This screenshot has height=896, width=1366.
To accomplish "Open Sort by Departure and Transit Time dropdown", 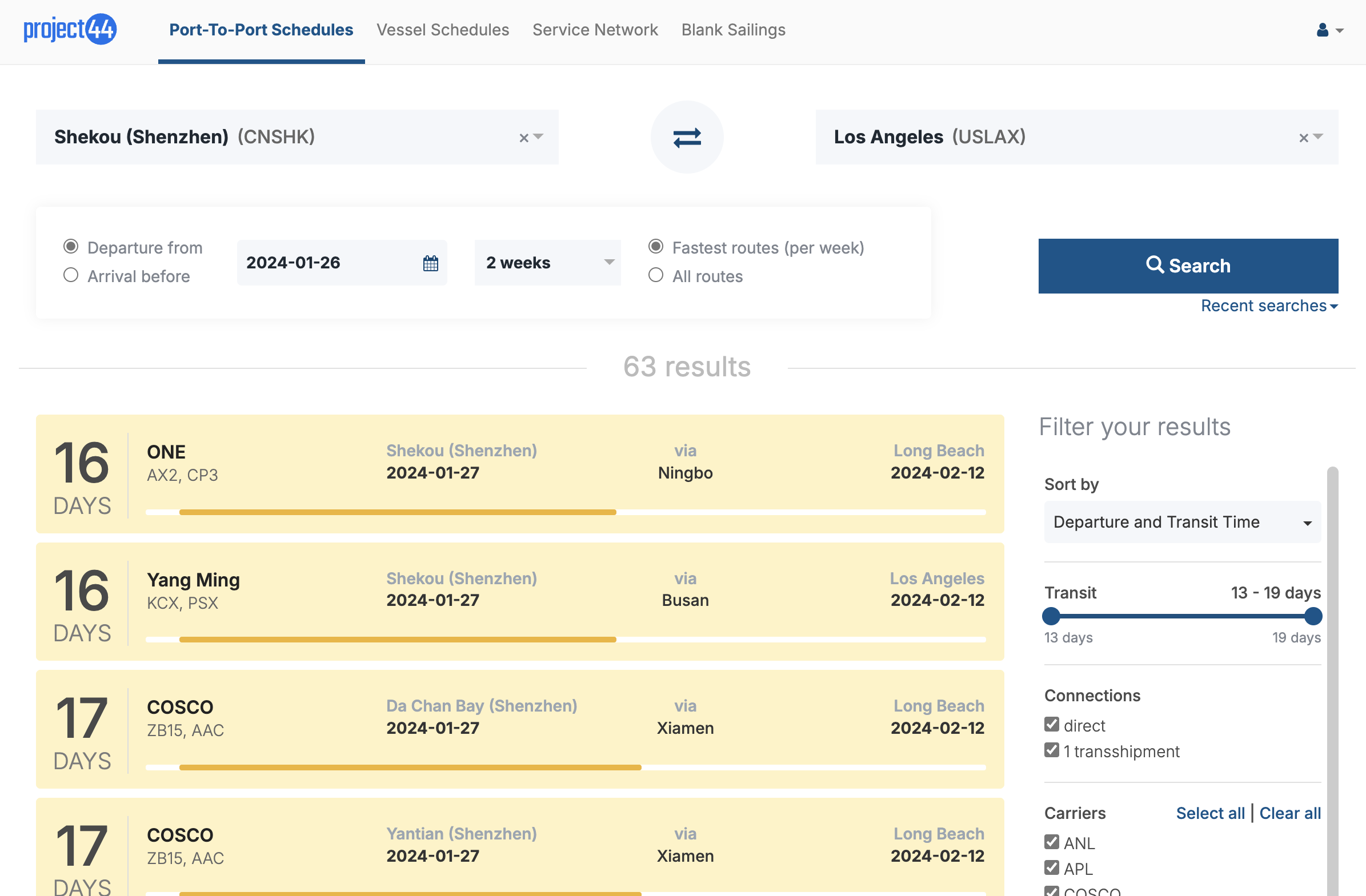I will pos(1183,522).
